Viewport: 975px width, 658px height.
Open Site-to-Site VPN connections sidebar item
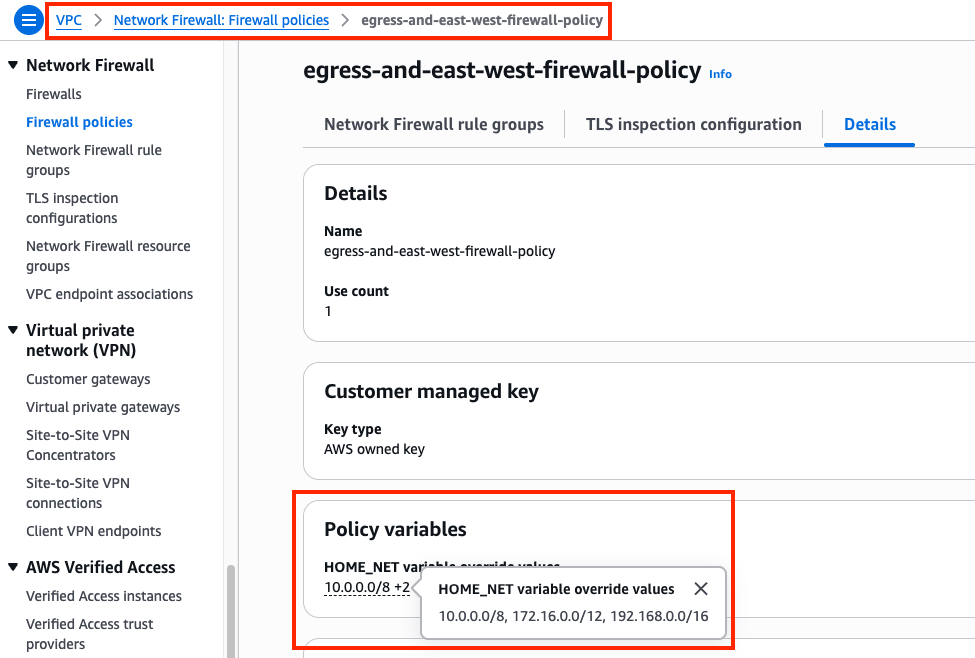click(x=78, y=493)
